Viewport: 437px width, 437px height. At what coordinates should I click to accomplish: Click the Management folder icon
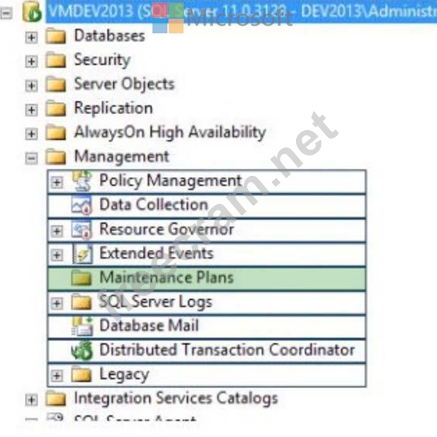click(56, 157)
